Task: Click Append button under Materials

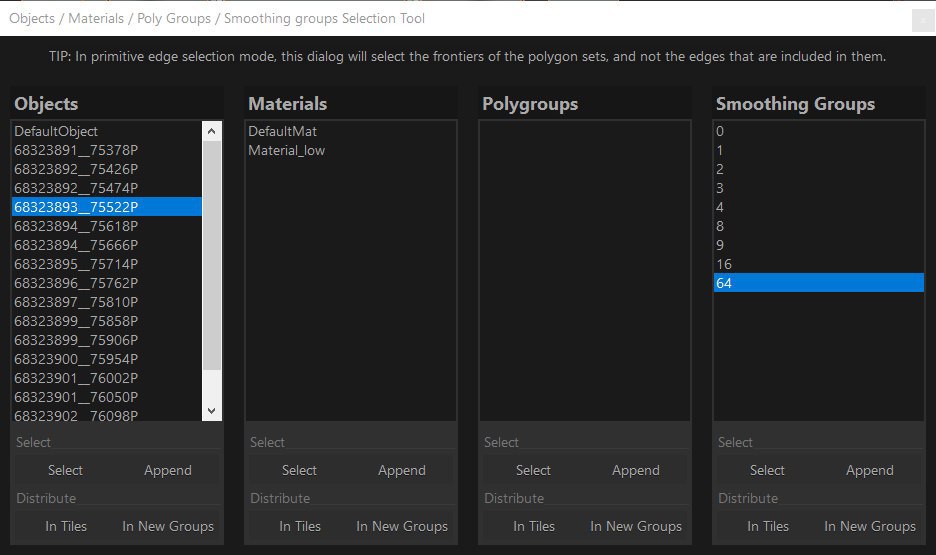Action: pos(402,470)
